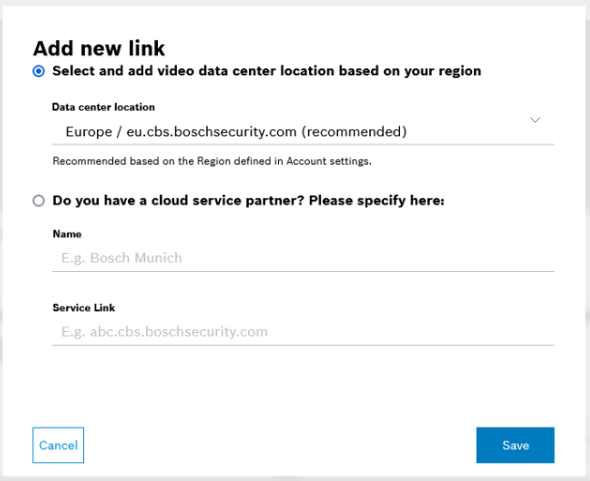Focus the Name input field

303,258
